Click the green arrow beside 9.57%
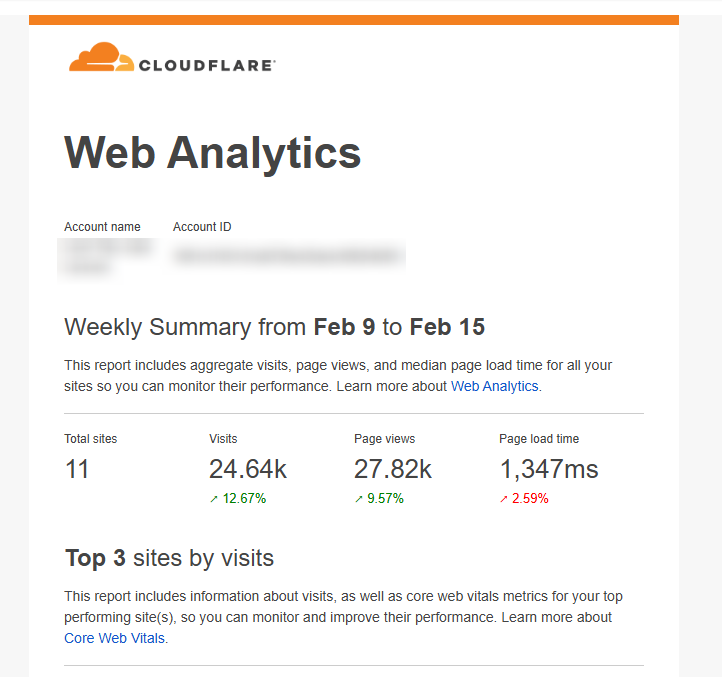Viewport: 722px width, 677px height. (359, 499)
